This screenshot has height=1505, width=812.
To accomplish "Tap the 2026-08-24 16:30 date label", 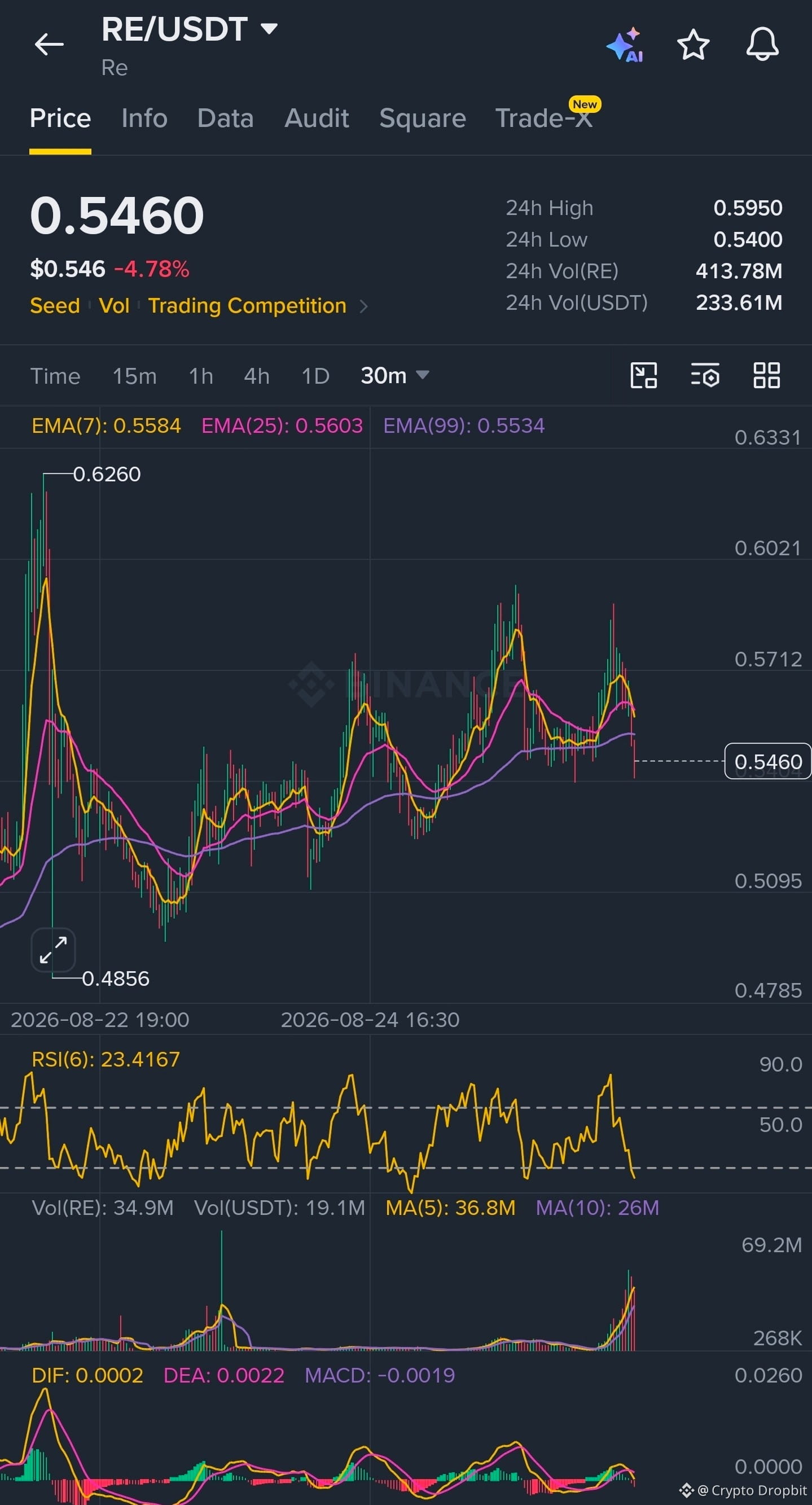I will pyautogui.click(x=370, y=1020).
